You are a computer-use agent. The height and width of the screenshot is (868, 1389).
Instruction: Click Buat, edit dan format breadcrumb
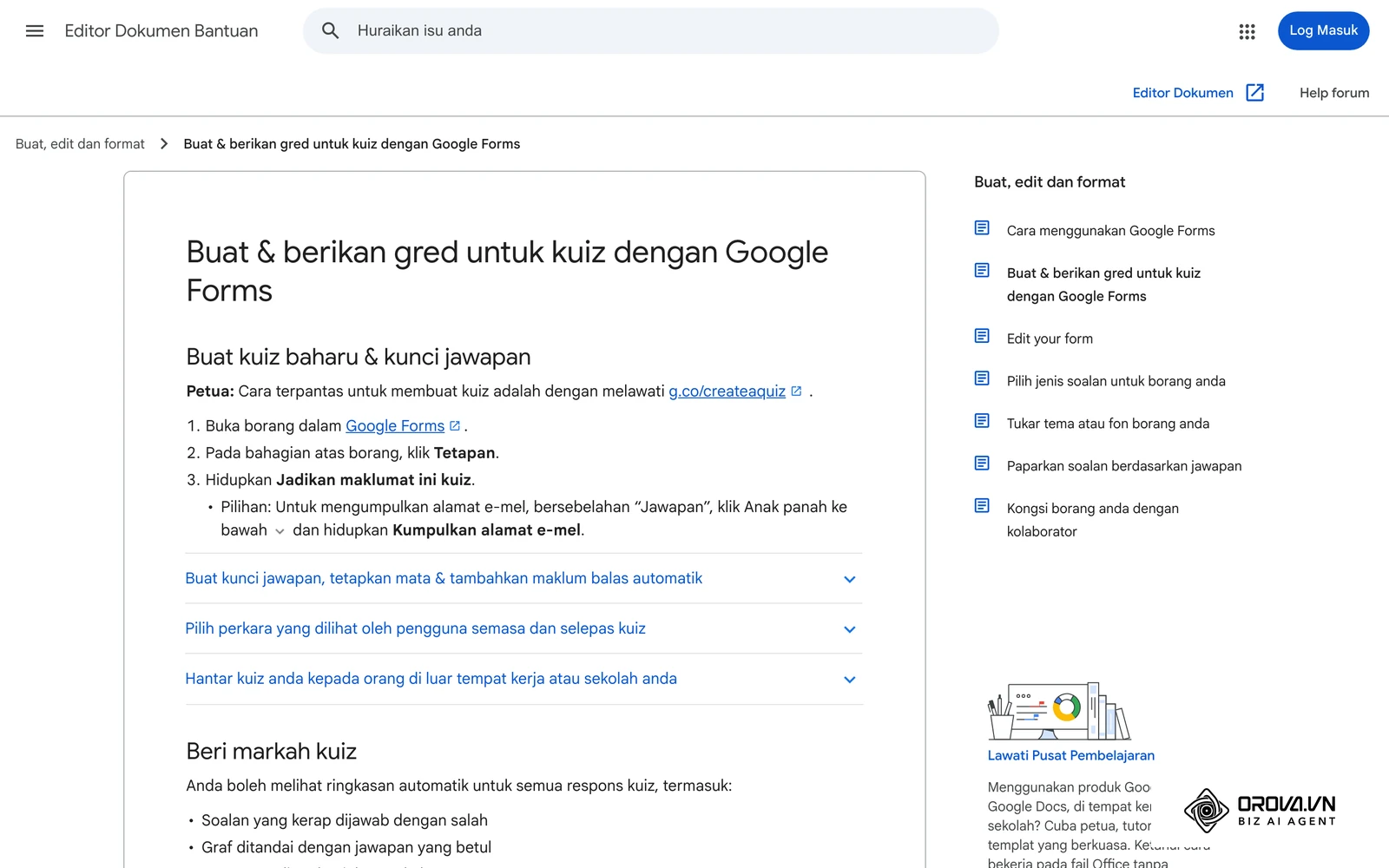tap(80, 144)
